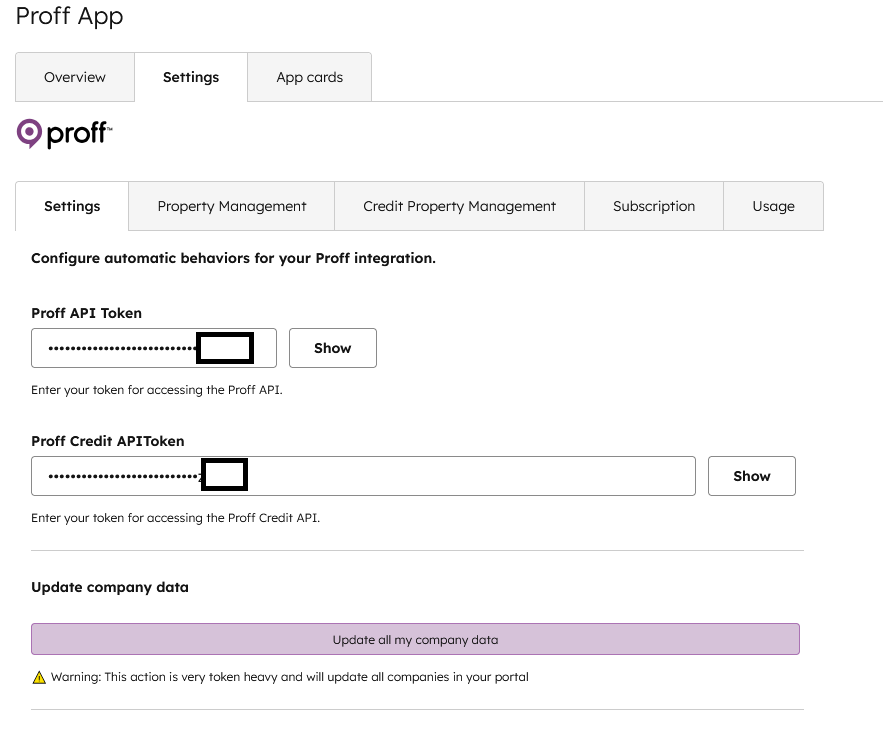Show the Proff API Token value
The image size is (883, 732).
pyautogui.click(x=333, y=348)
